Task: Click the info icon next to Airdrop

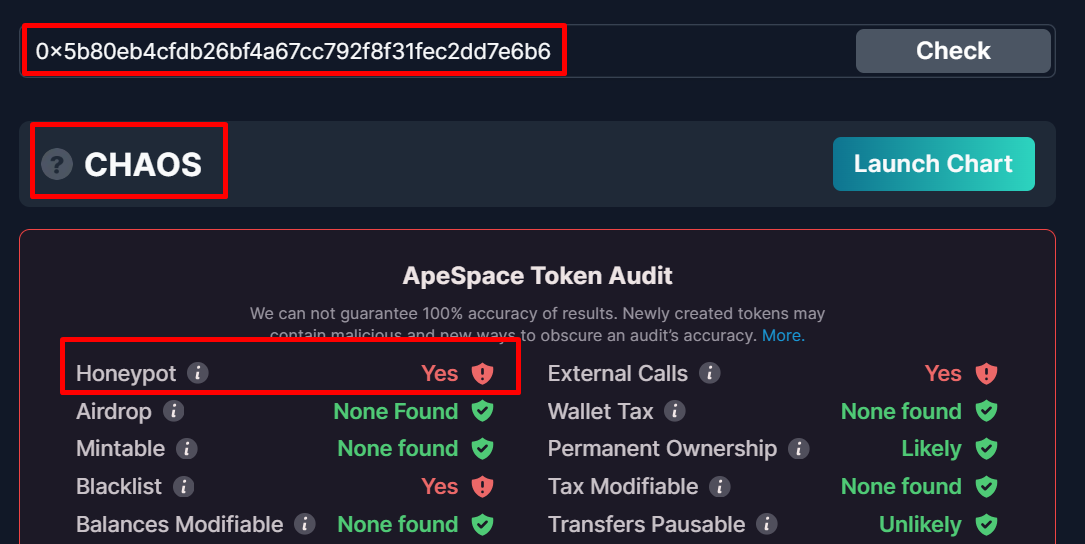Action: coord(174,411)
